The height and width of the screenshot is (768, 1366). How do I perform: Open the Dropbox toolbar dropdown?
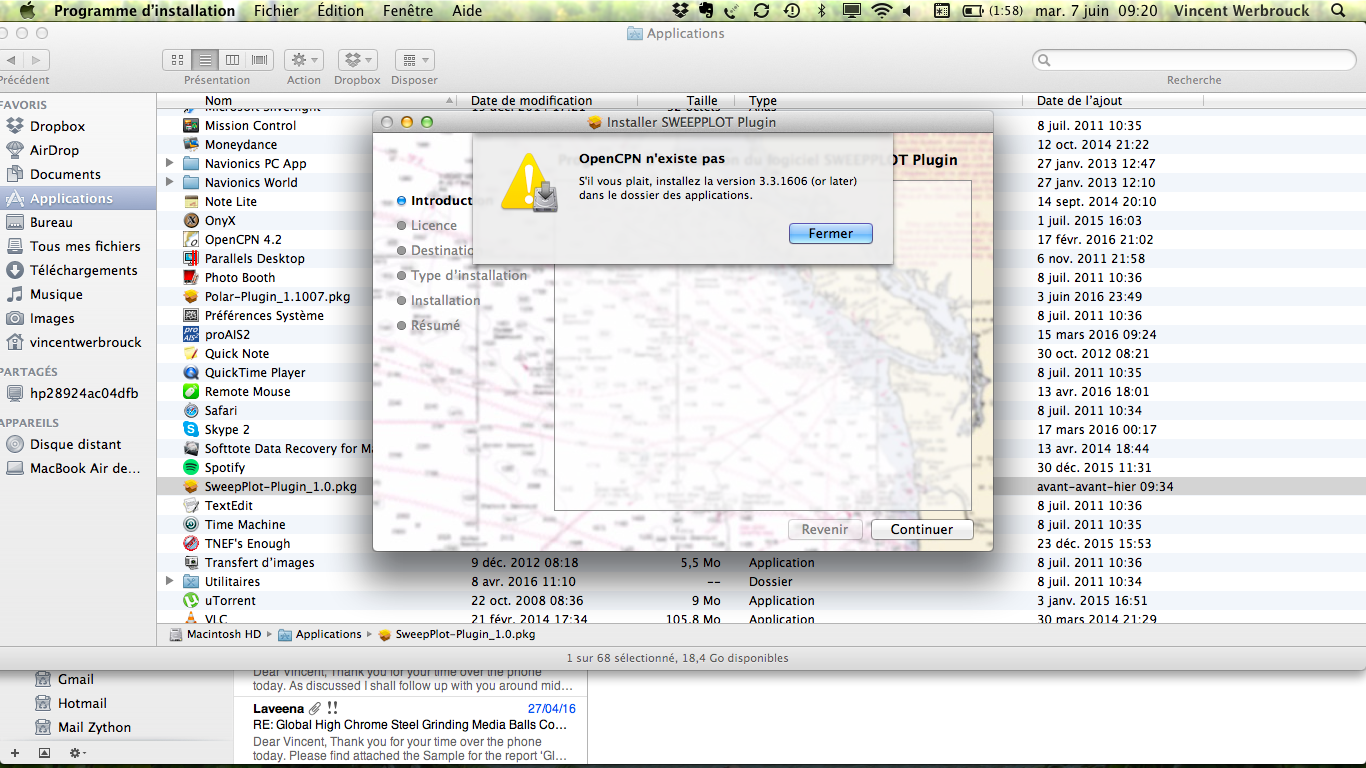tap(357, 60)
